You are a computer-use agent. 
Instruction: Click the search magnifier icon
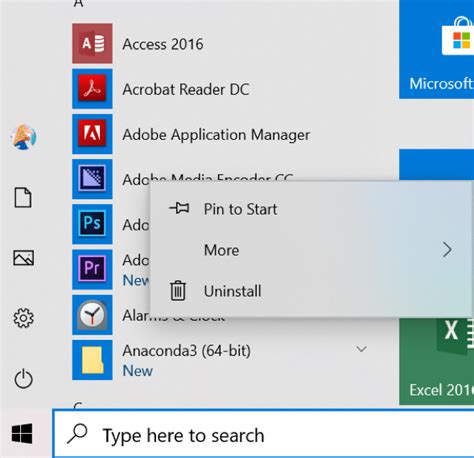[x=77, y=434]
